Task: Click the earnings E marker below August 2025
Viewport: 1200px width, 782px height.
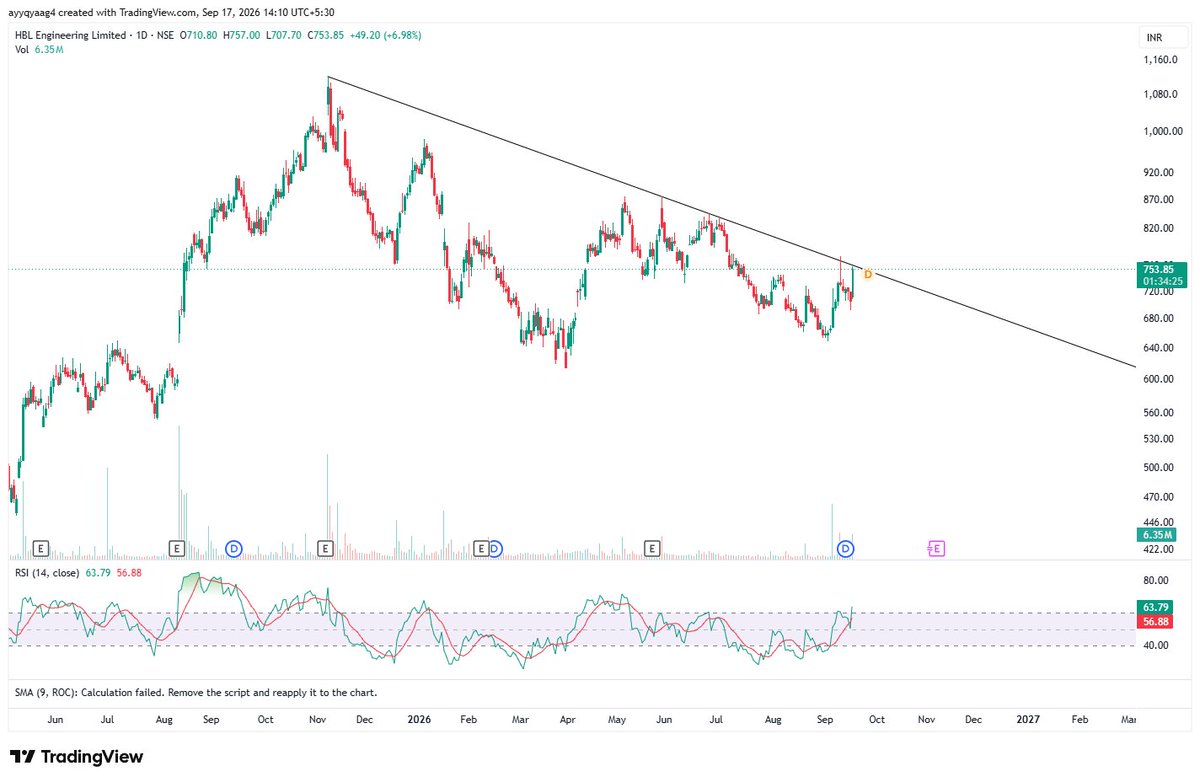Action: (x=176, y=548)
